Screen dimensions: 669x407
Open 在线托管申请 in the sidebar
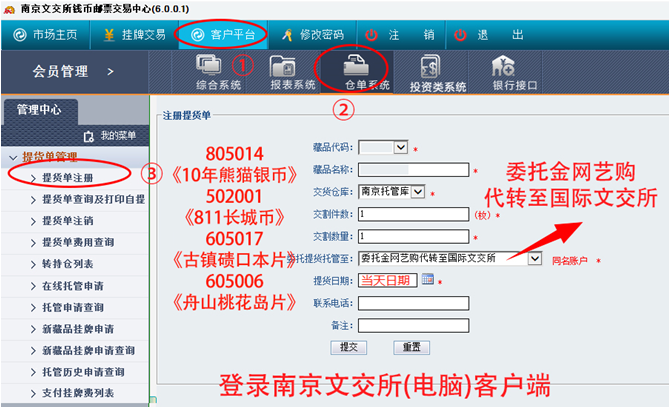(73, 286)
